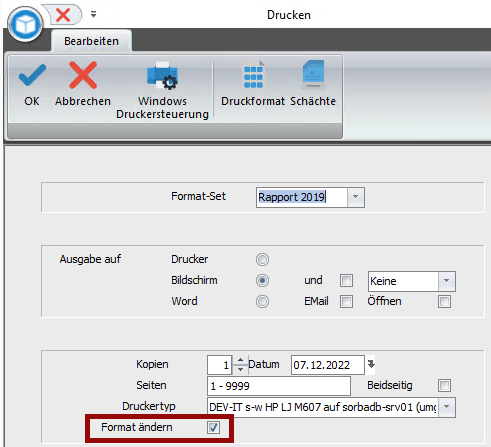The image size is (491, 447).
Task: Click the red X in quick access bar
Action: [63, 15]
